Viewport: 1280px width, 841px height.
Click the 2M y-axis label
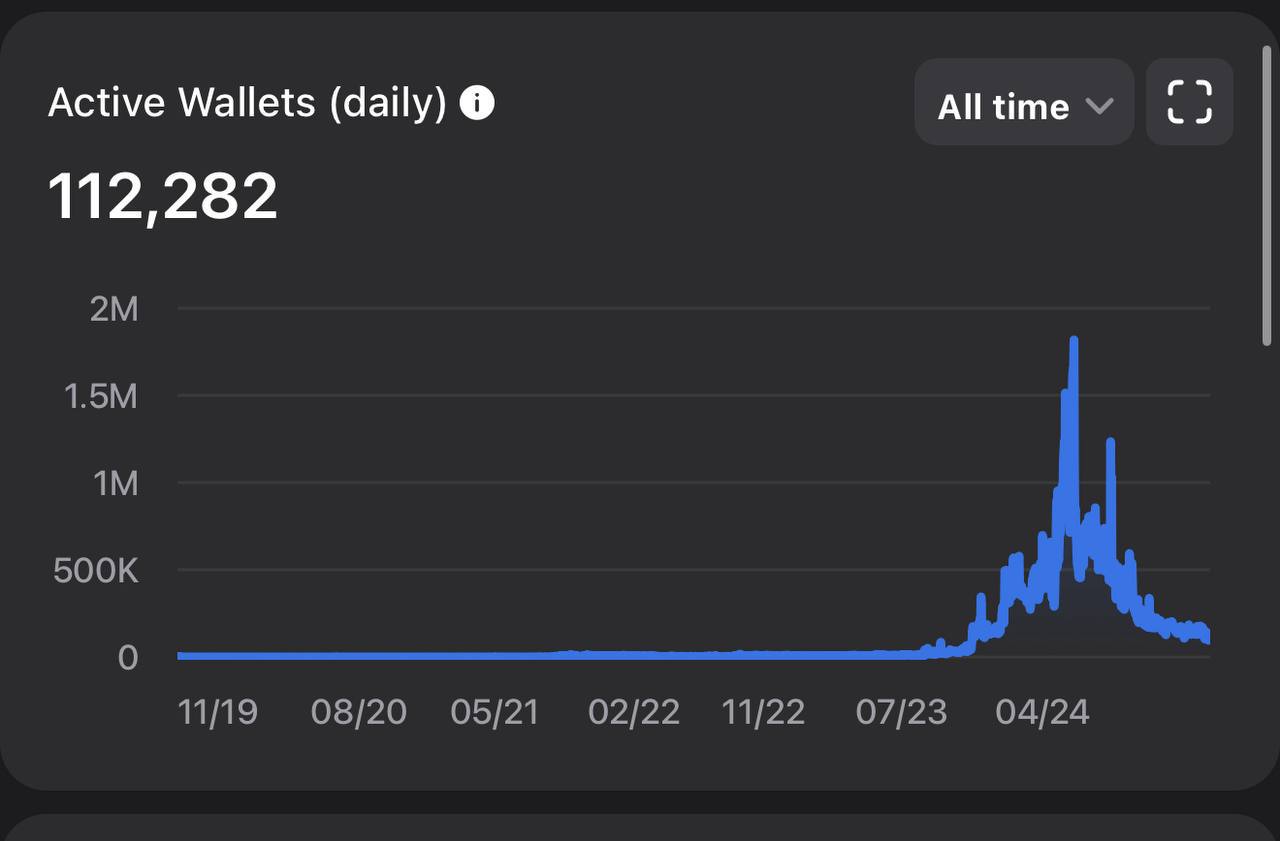(114, 309)
